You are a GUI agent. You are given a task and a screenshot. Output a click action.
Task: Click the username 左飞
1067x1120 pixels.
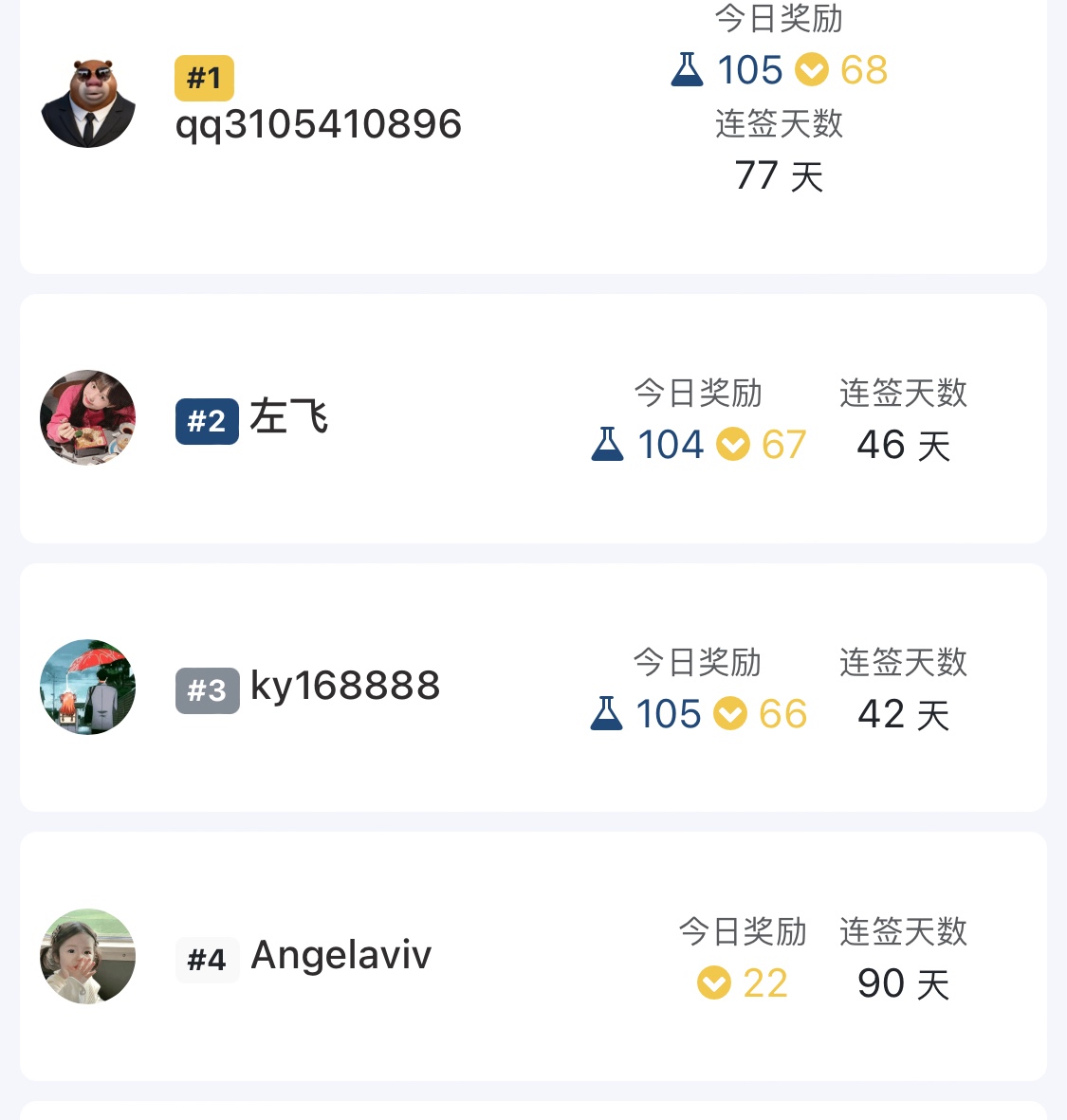(x=289, y=417)
